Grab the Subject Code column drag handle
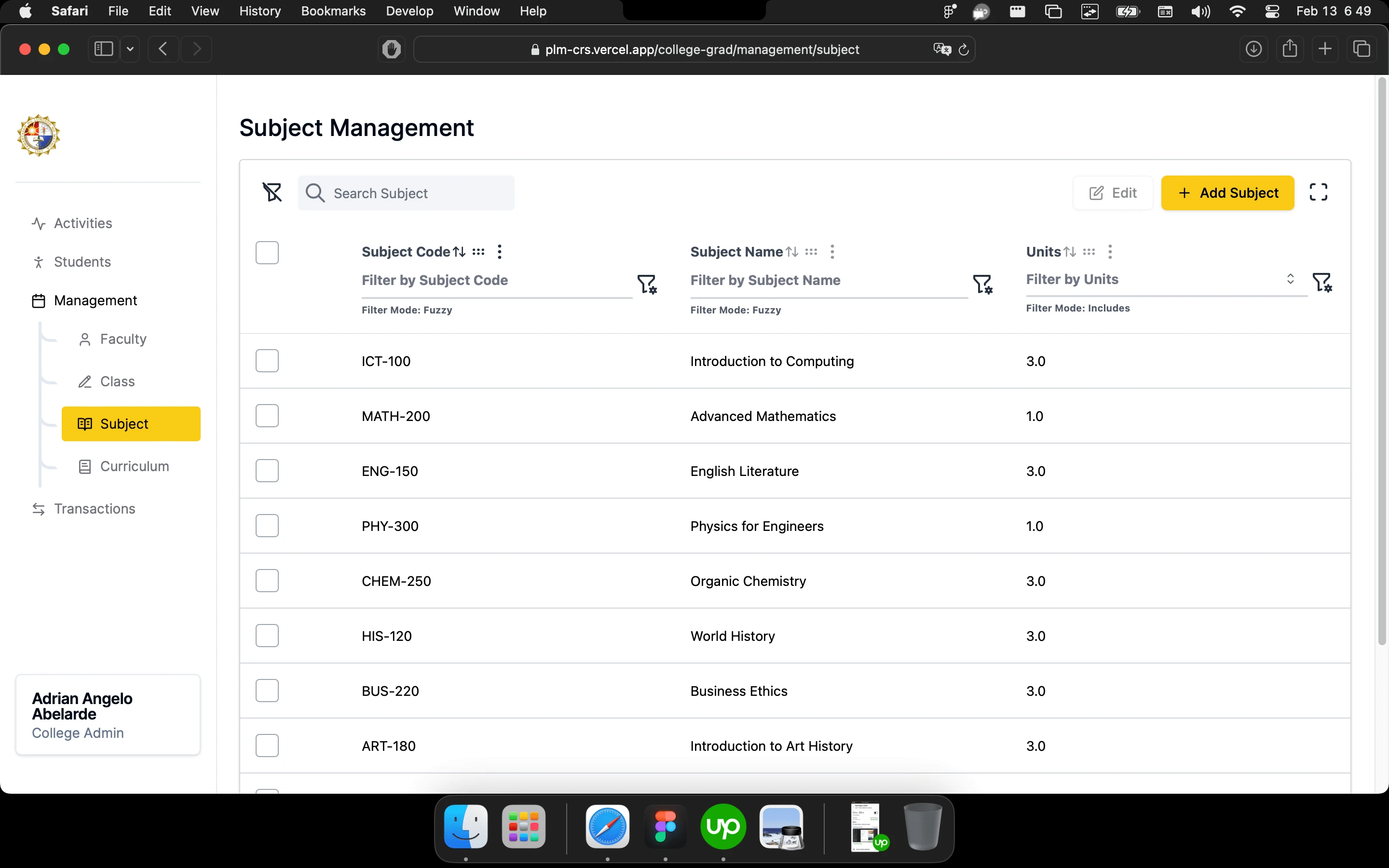The height and width of the screenshot is (868, 1389). 478,251
